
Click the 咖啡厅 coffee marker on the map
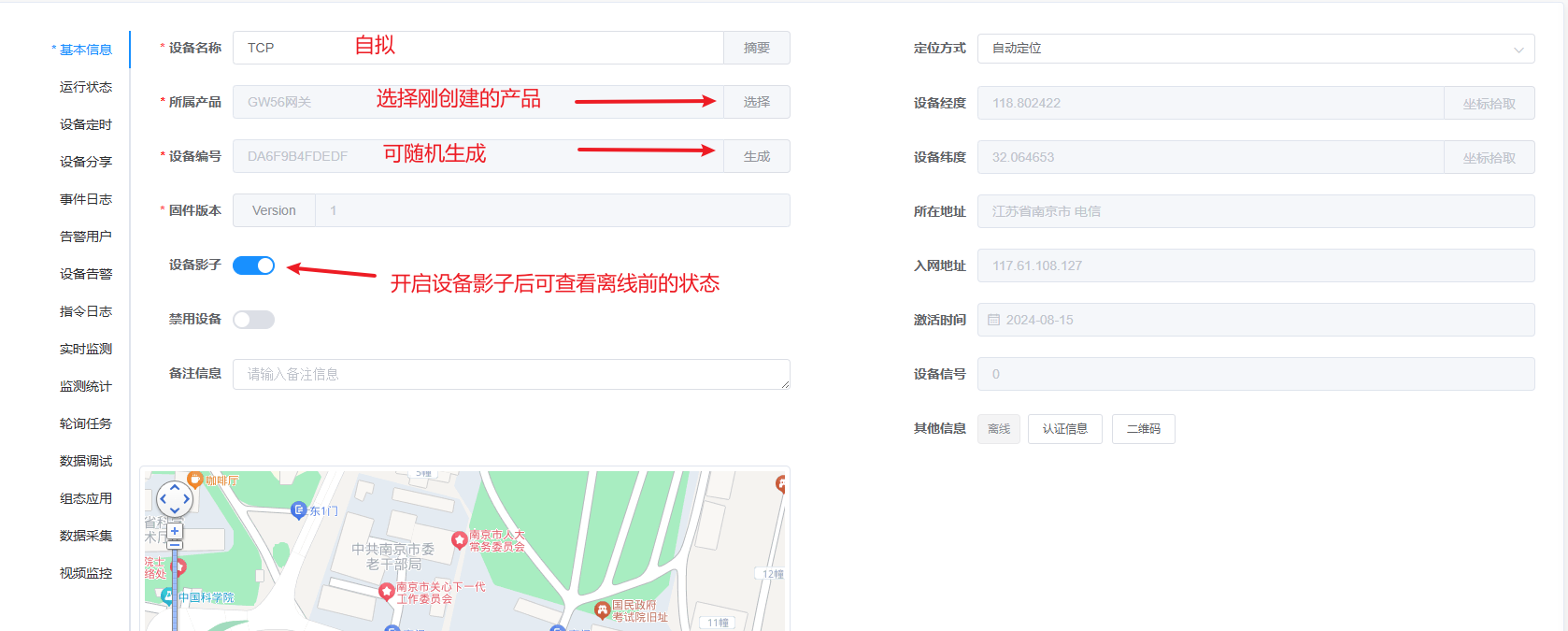pos(195,479)
